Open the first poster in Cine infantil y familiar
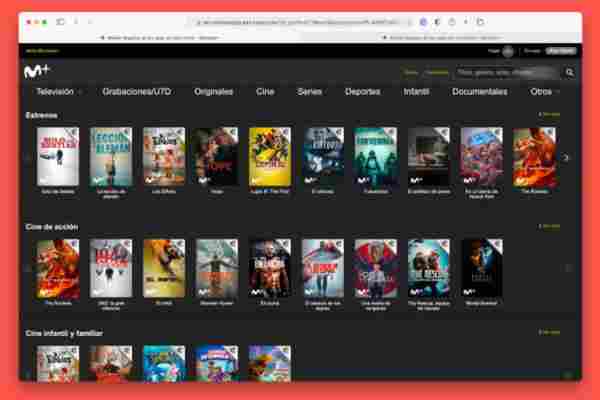This screenshot has width=600, height=400. [58, 364]
